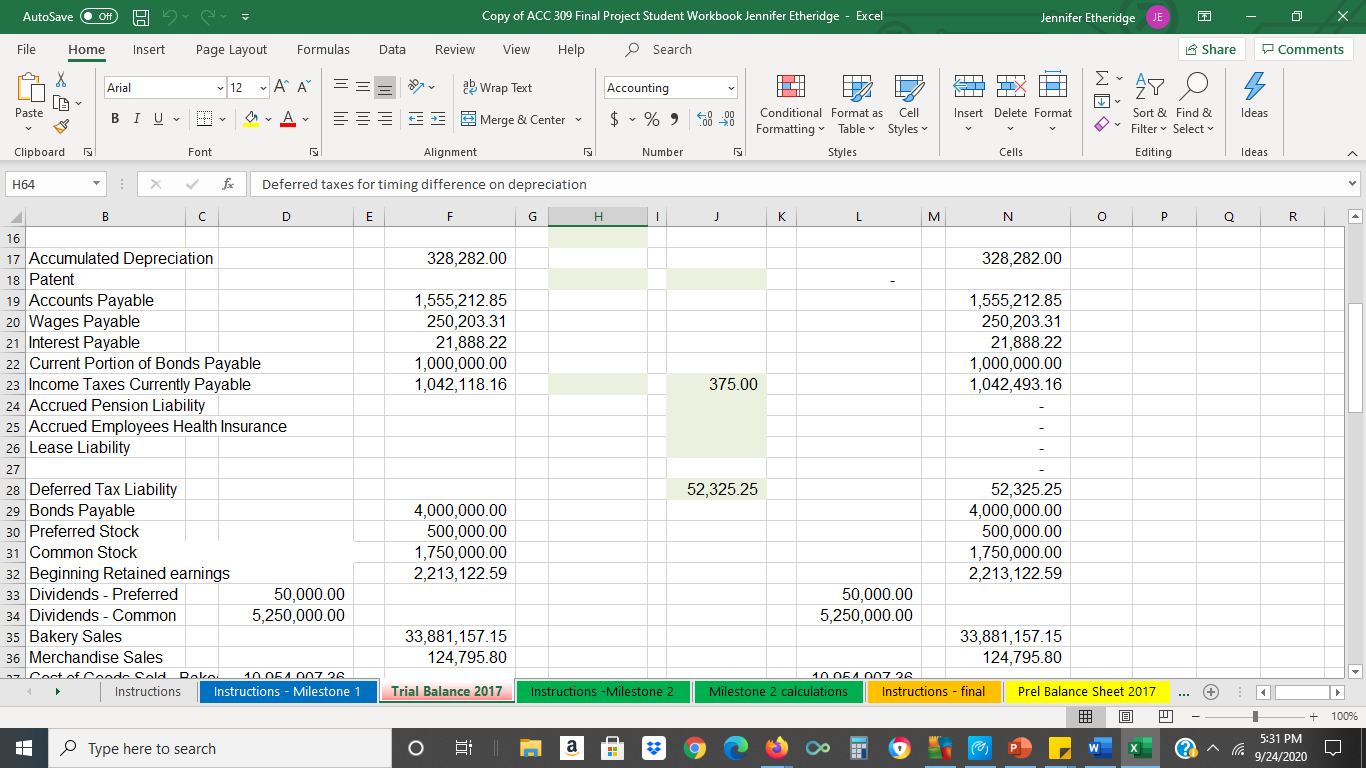
Task: Cancel formula entry with the X icon
Action: click(155, 184)
